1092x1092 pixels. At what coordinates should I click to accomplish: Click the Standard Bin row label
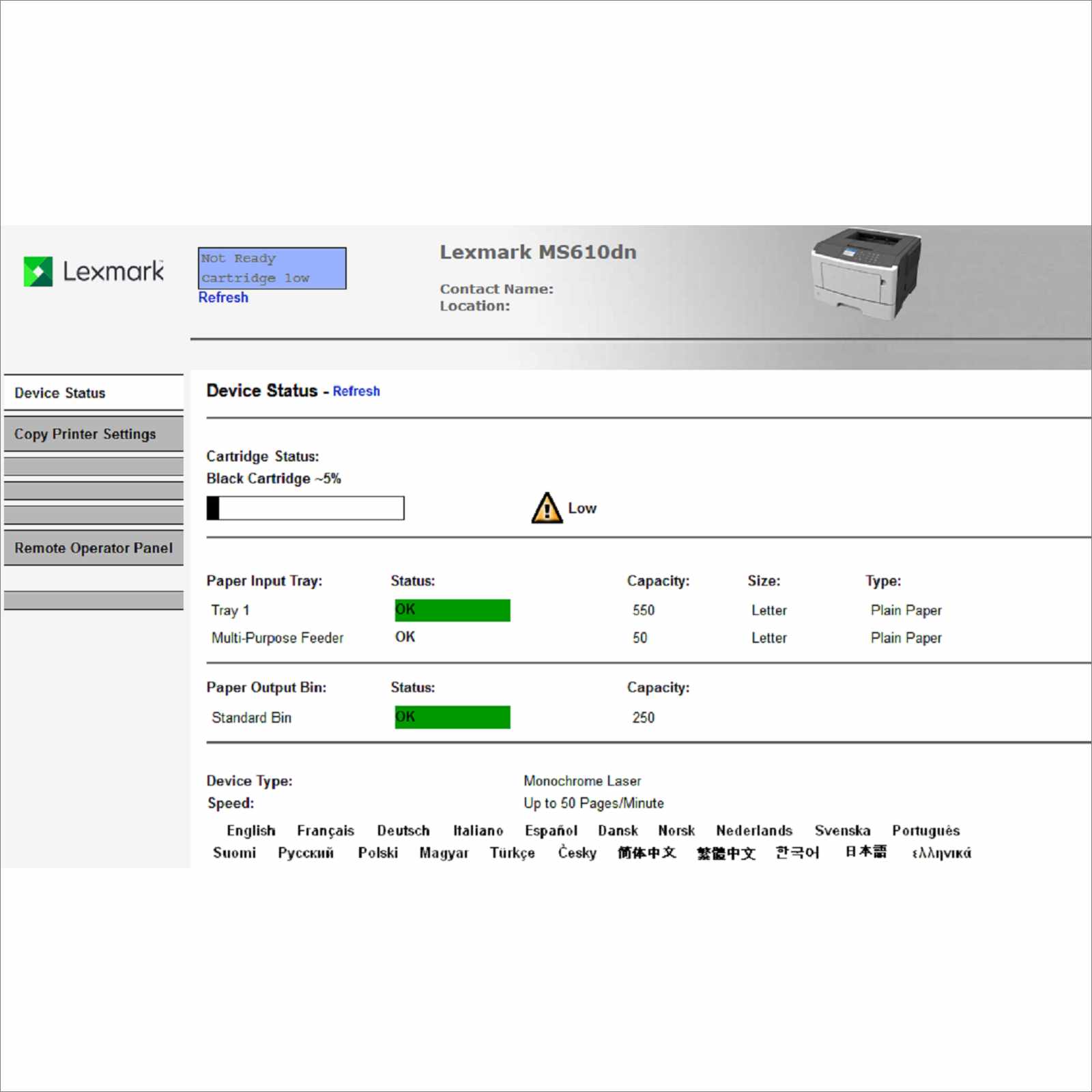251,717
